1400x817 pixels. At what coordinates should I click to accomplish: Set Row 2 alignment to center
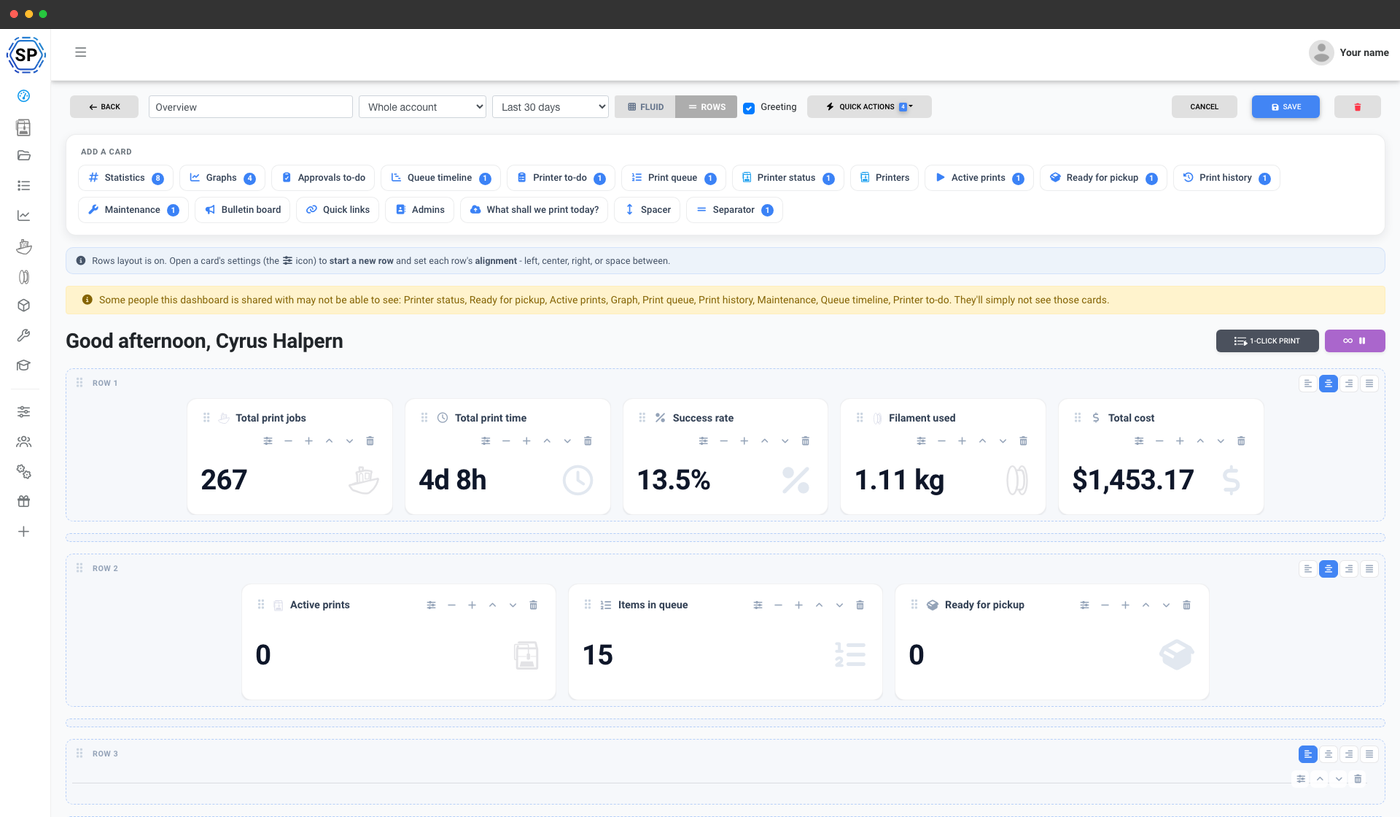pos(1328,569)
